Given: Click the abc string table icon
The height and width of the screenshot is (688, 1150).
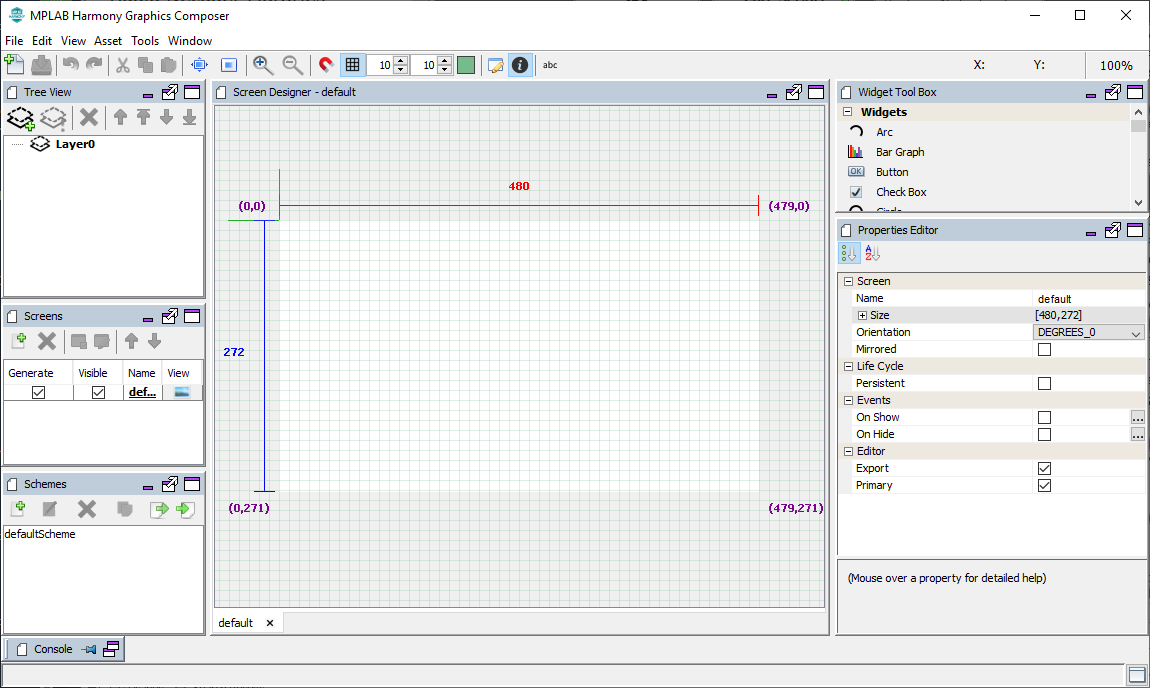Looking at the screenshot, I should pyautogui.click(x=549, y=65).
